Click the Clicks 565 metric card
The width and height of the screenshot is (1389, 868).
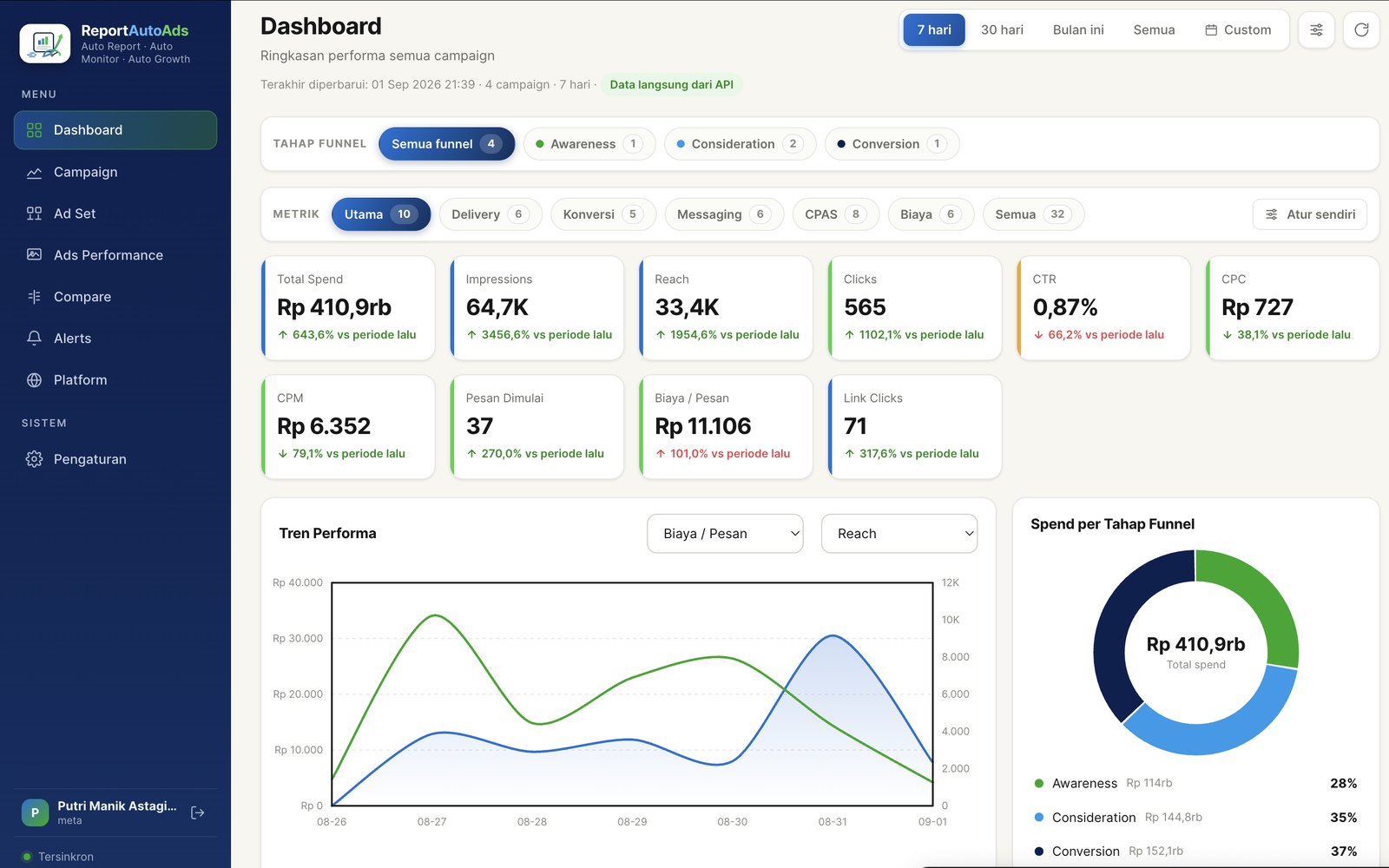[915, 308]
